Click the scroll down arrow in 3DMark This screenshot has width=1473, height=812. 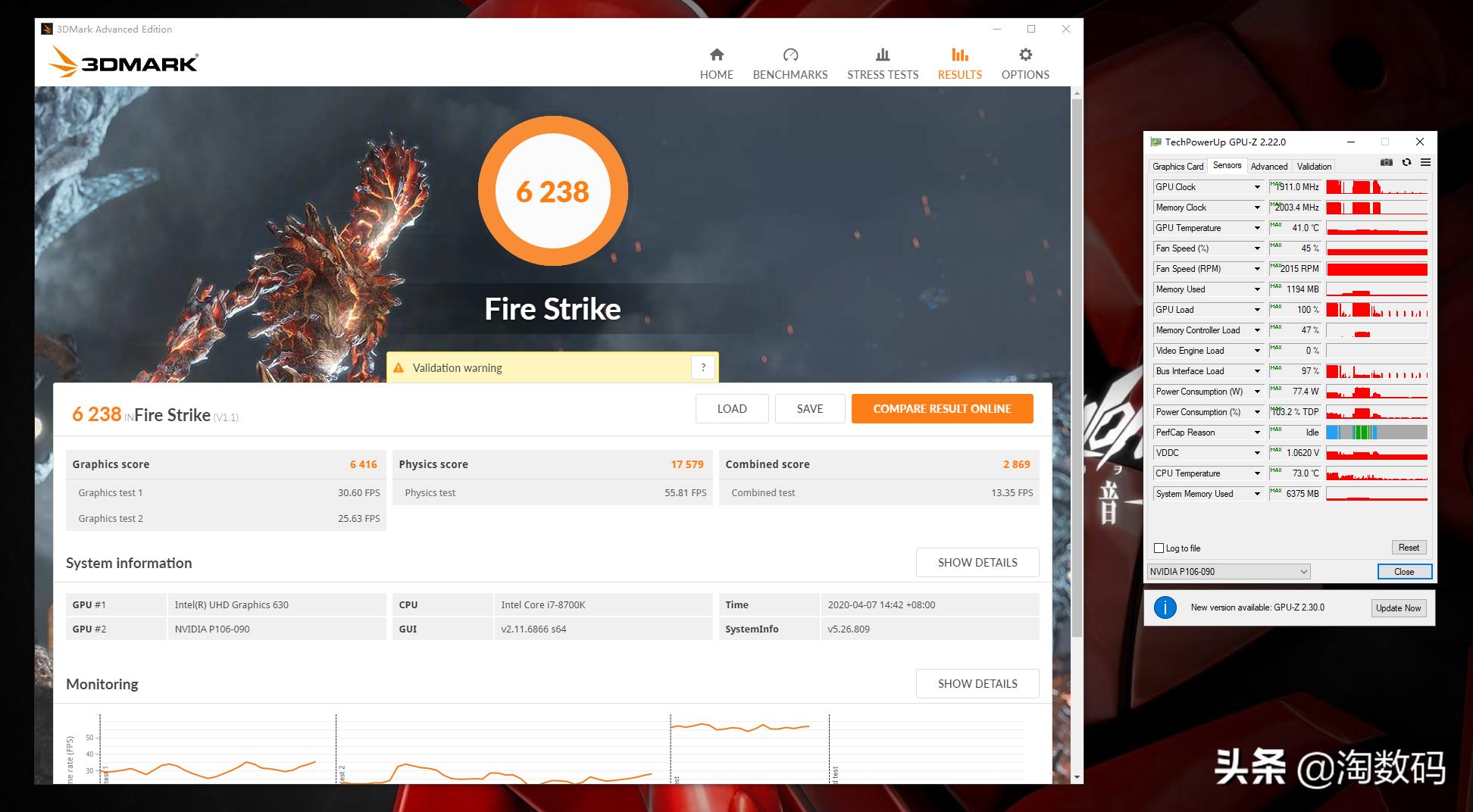point(1077,777)
